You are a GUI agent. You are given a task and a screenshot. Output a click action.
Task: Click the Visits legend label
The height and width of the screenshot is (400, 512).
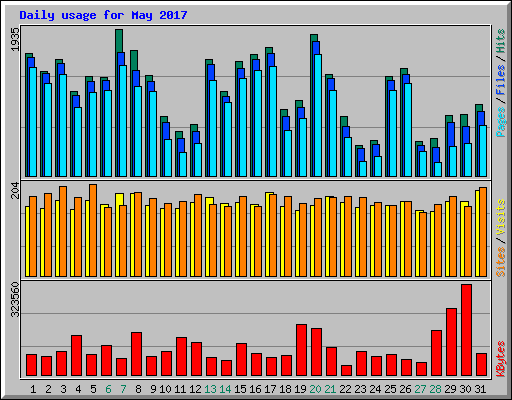click(501, 217)
